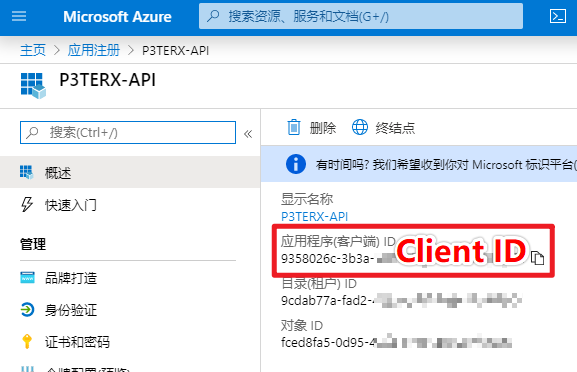Click the 品牌打造 www icon
This screenshot has width=577, height=372.
click(x=27, y=278)
